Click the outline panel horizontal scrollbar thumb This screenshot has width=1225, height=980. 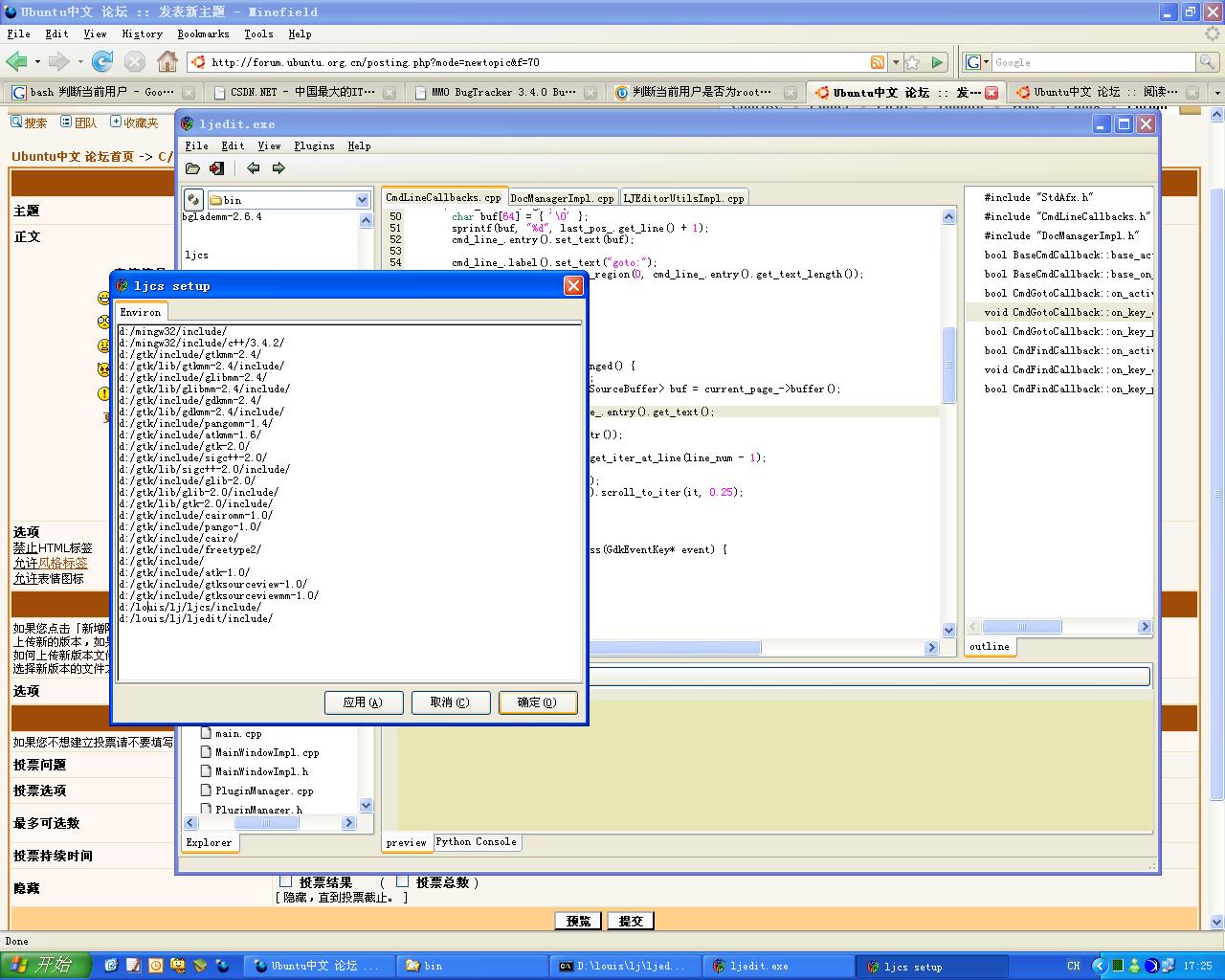(1022, 627)
